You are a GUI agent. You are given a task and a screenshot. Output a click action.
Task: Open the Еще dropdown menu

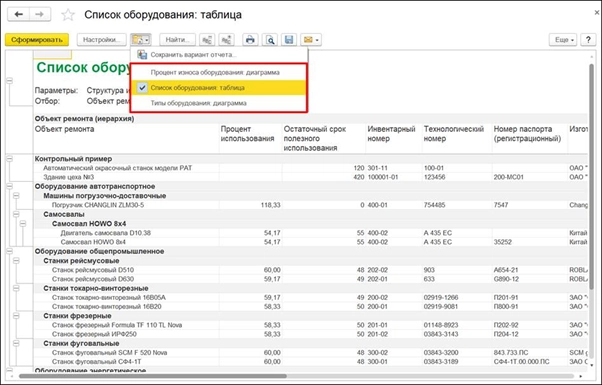click(x=563, y=40)
